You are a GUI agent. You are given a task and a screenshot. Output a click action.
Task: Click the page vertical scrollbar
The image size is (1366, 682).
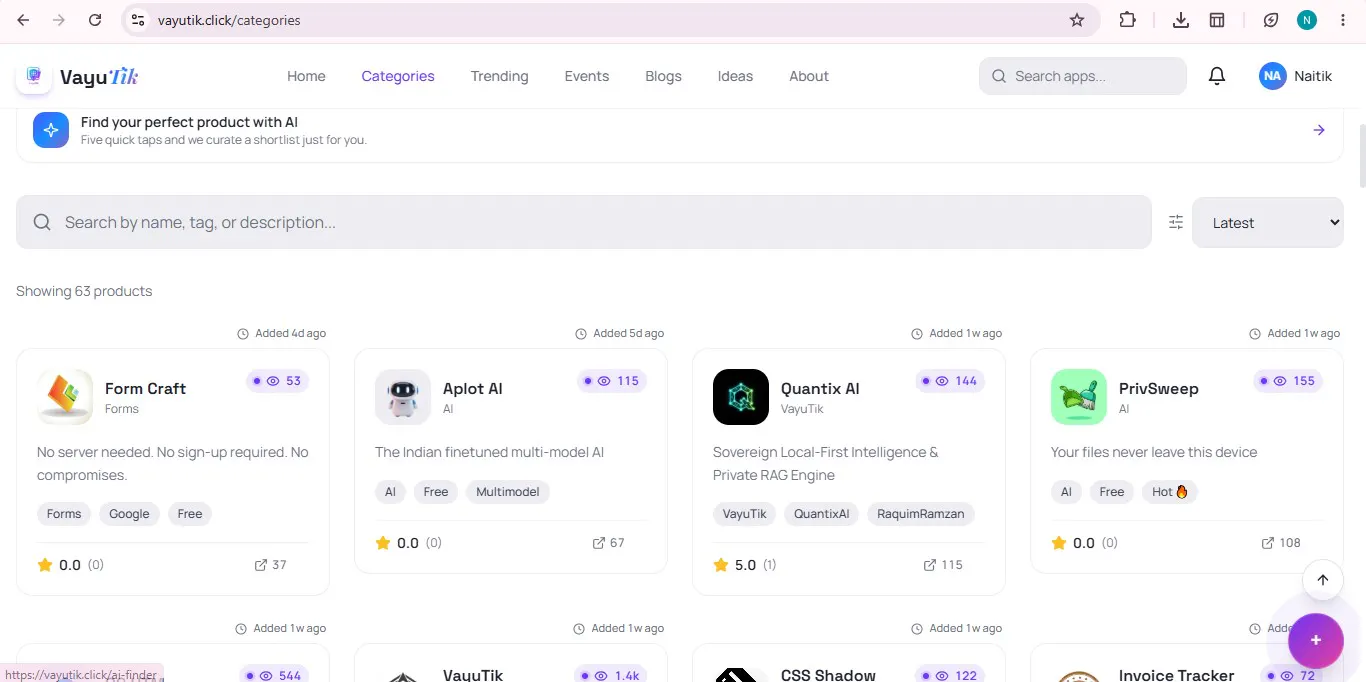coord(1361,155)
